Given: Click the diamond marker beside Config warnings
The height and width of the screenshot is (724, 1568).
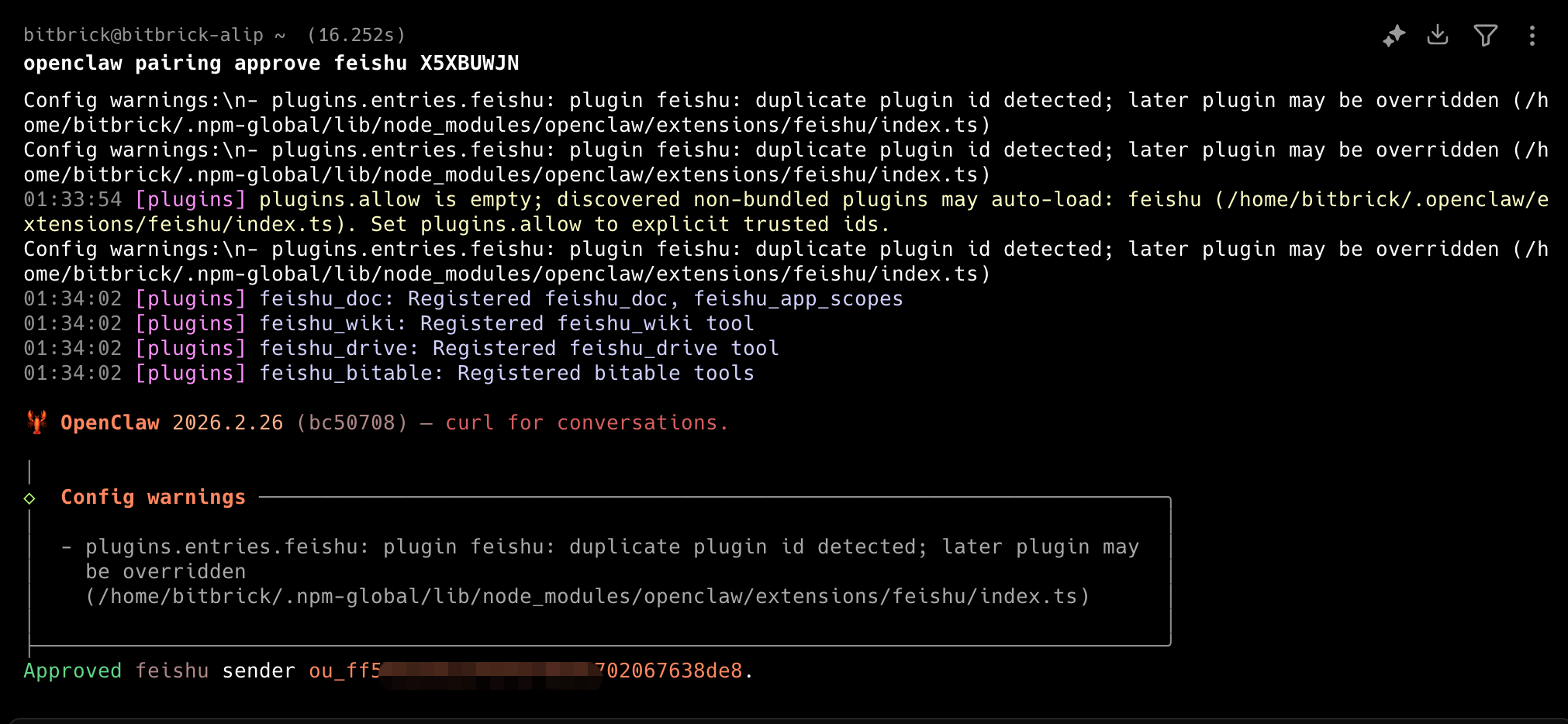Looking at the screenshot, I should [x=29, y=498].
